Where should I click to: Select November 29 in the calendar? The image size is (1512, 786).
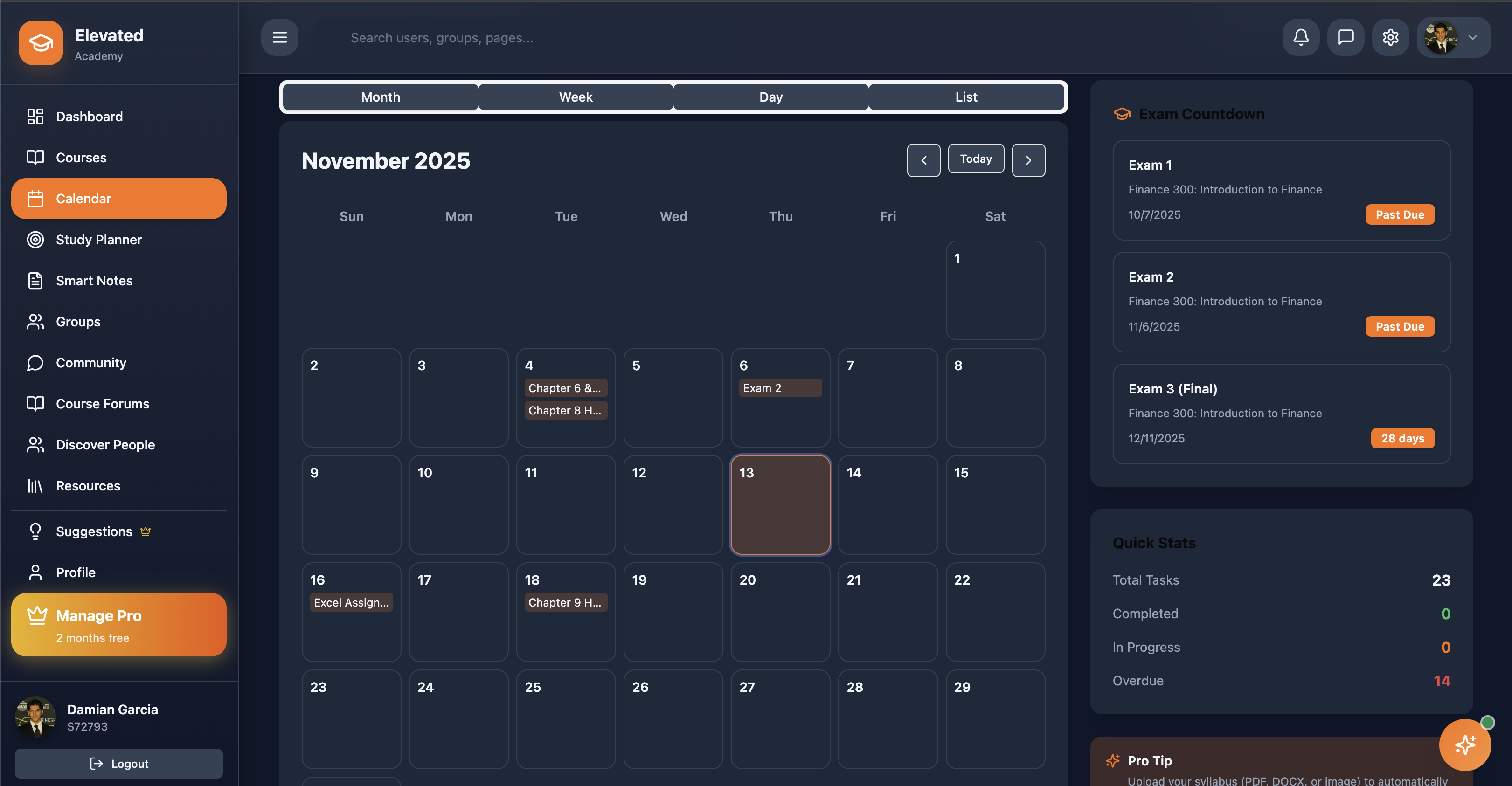pyautogui.click(x=995, y=719)
